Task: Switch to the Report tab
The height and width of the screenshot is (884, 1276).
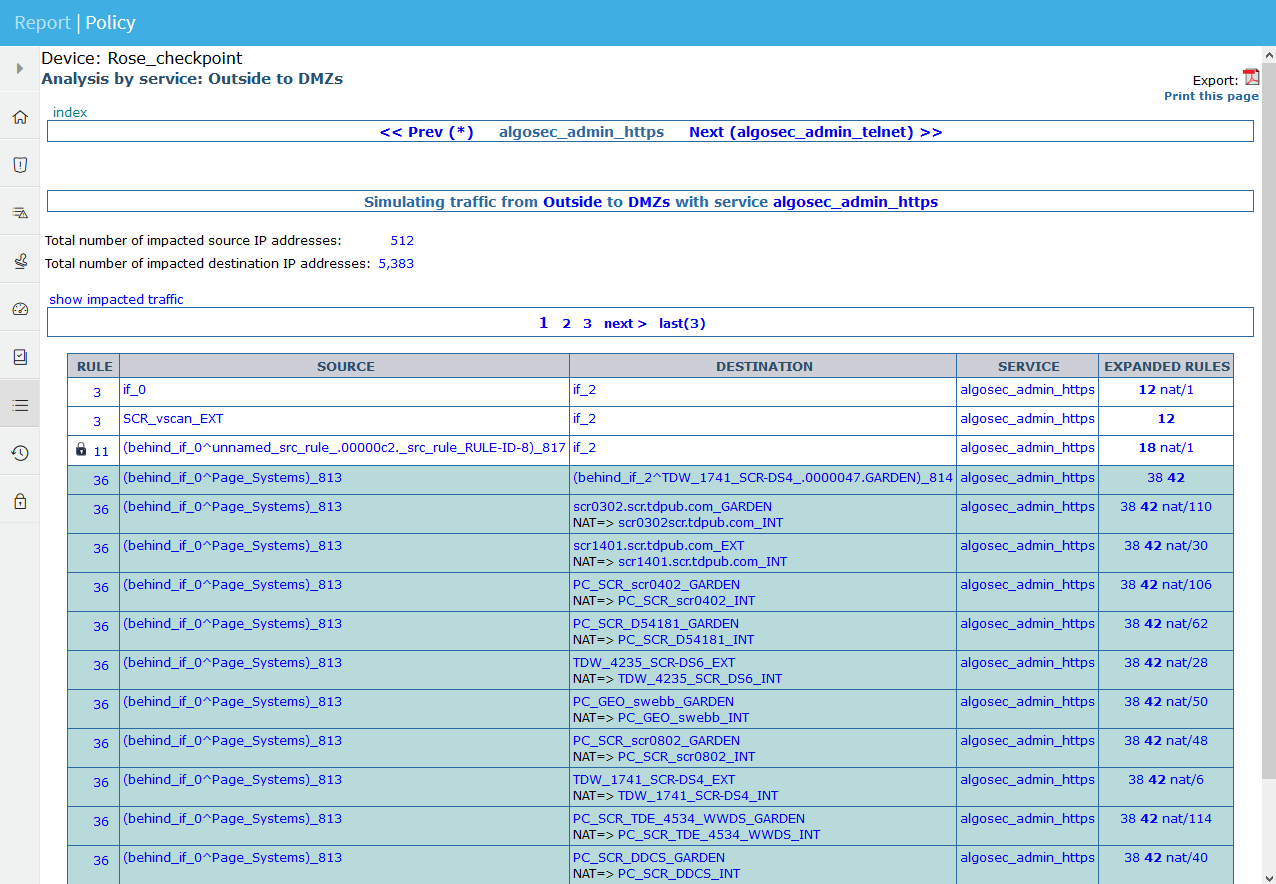Action: pos(42,22)
